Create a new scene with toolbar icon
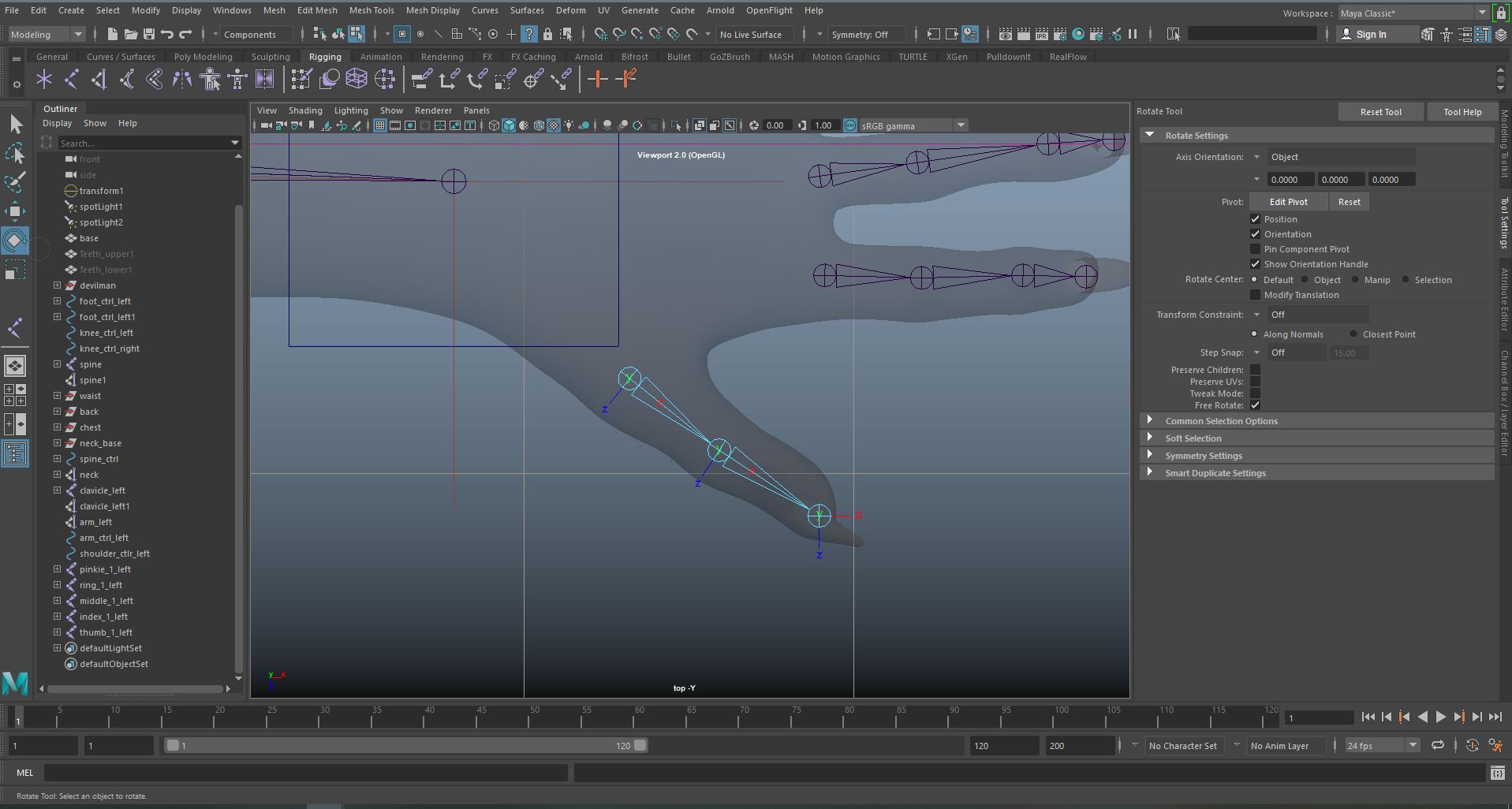This screenshot has height=809, width=1512. point(112,34)
